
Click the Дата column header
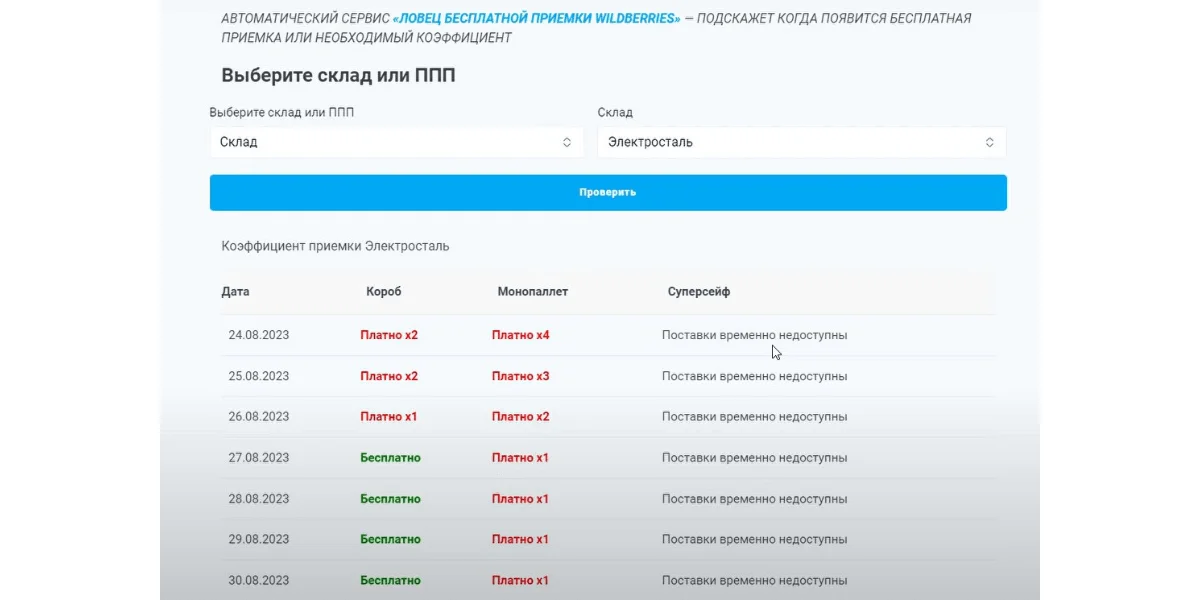tap(236, 292)
